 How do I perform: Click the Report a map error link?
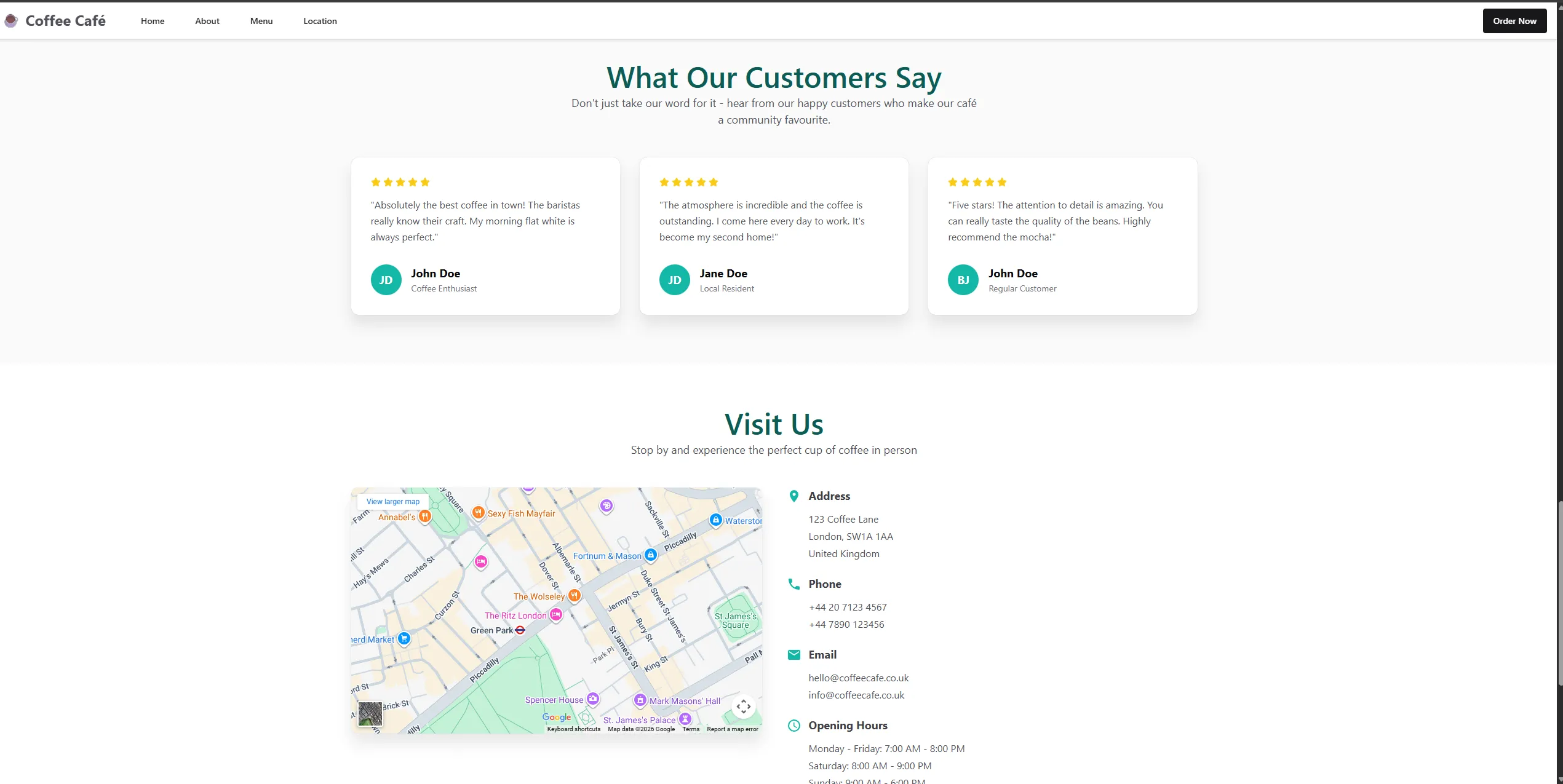click(732, 729)
